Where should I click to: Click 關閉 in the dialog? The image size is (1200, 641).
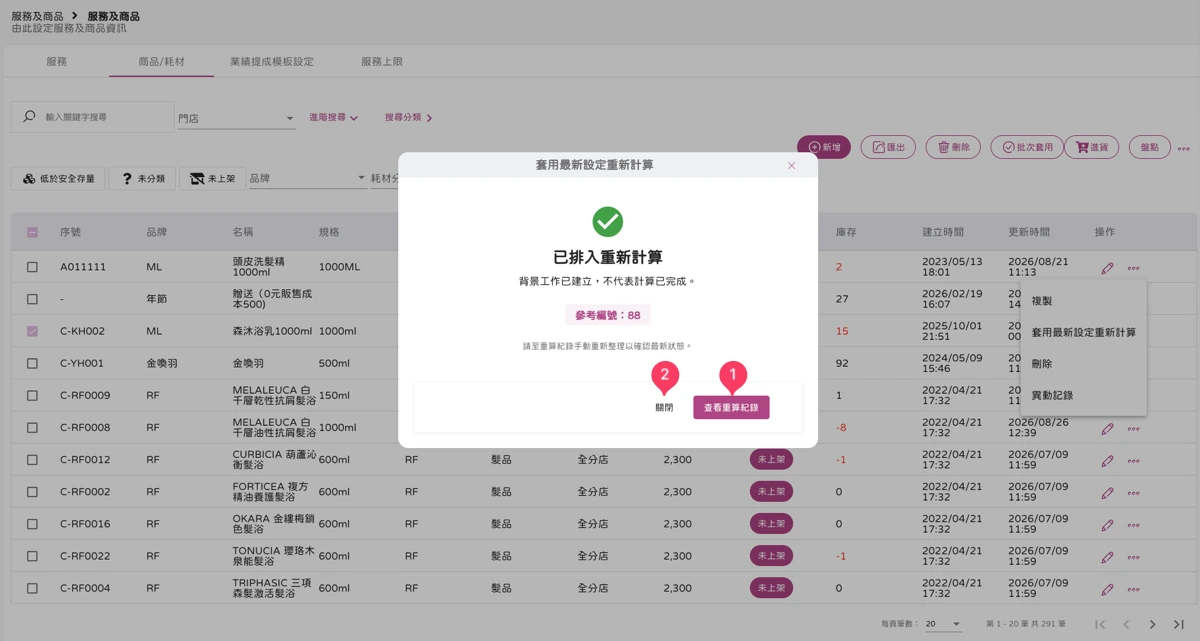click(664, 408)
